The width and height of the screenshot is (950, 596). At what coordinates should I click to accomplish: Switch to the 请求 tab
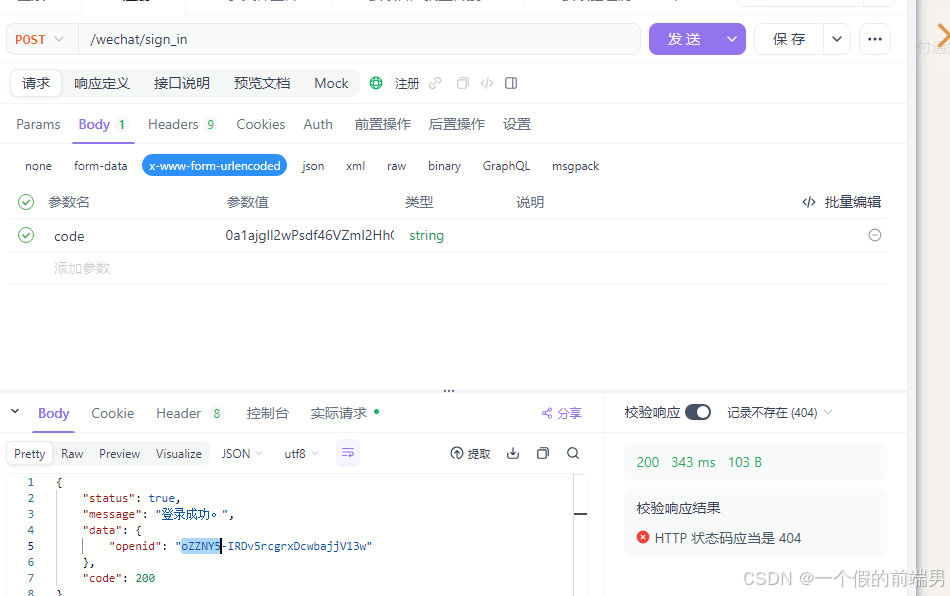tap(36, 83)
